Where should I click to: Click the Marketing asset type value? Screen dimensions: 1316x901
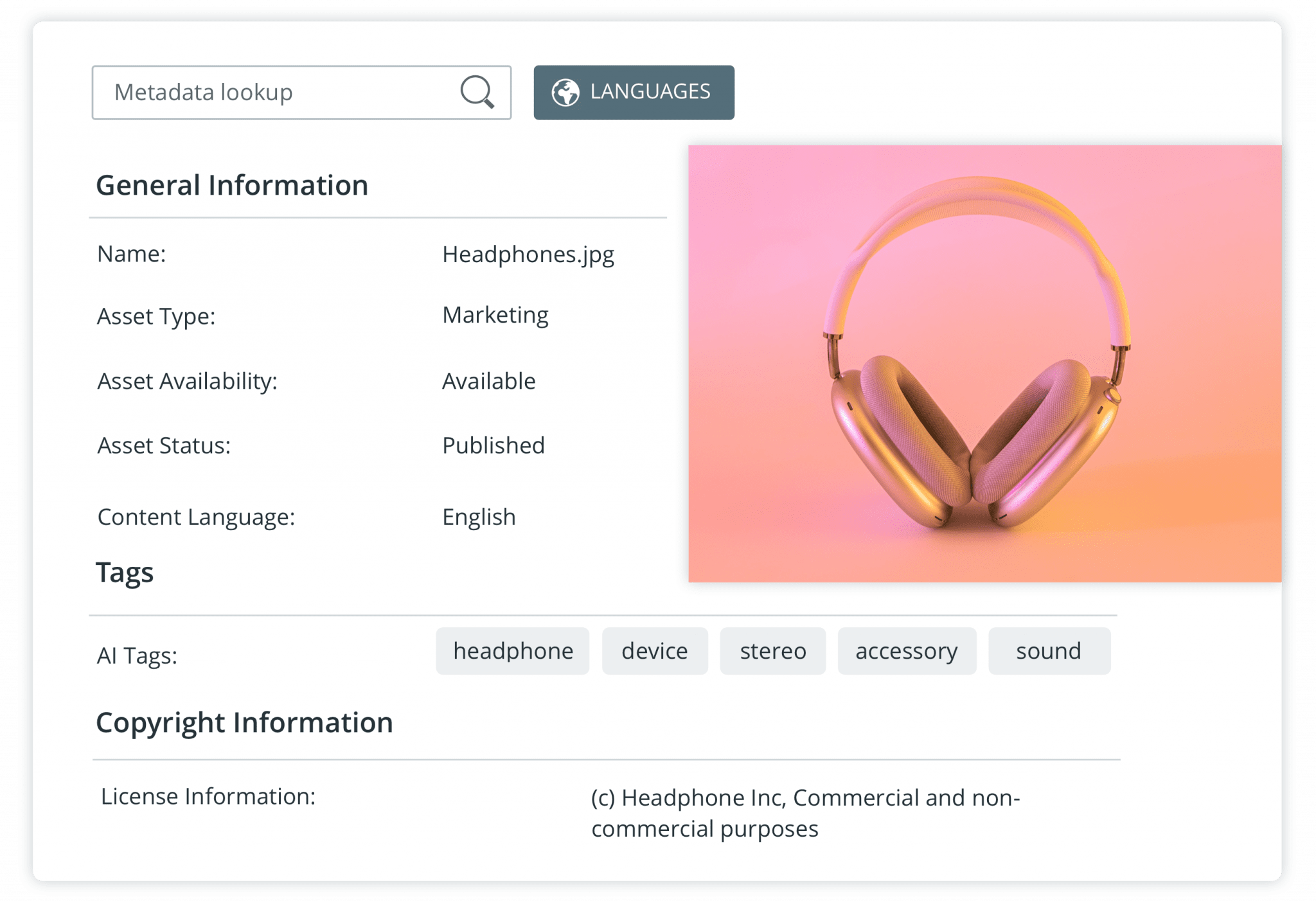(495, 315)
